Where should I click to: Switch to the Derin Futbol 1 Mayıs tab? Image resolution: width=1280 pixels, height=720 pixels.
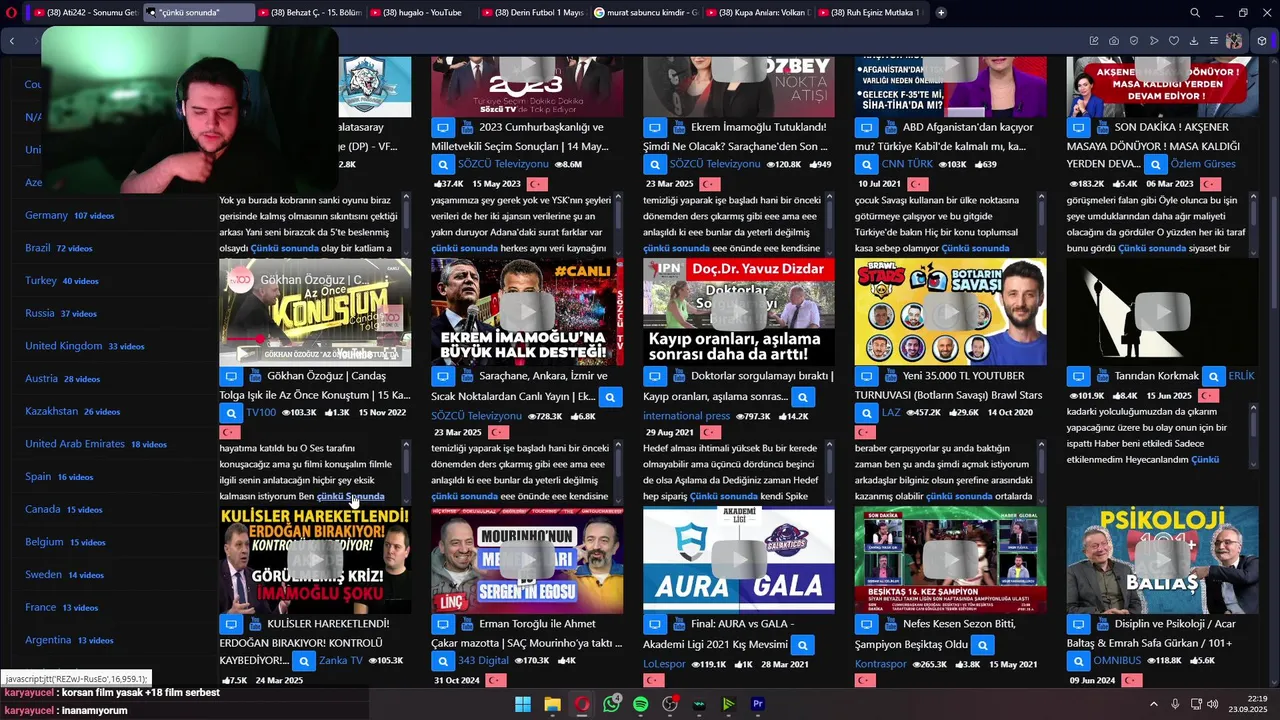(535, 13)
